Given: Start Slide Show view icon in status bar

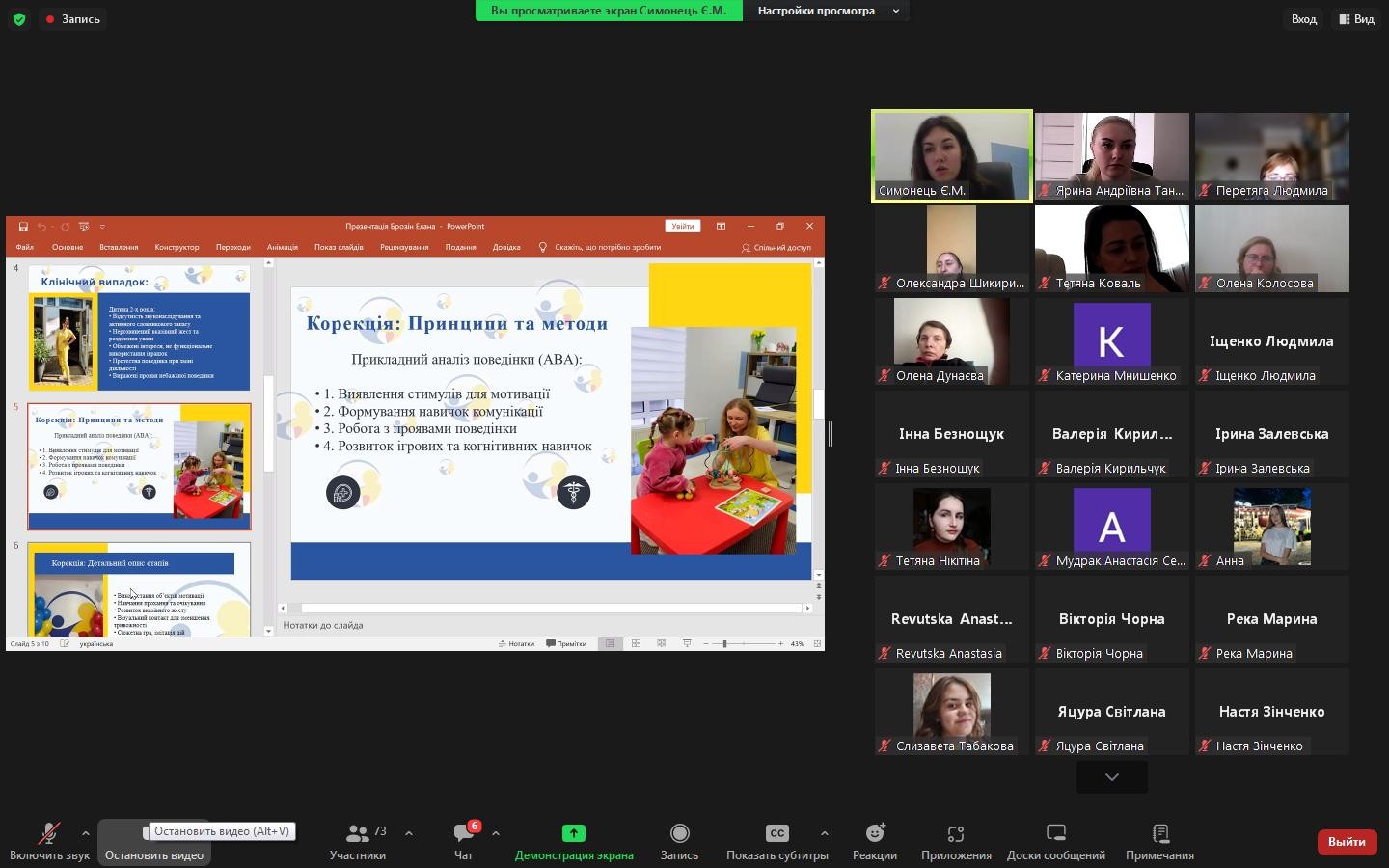Looking at the screenshot, I should coord(687,643).
